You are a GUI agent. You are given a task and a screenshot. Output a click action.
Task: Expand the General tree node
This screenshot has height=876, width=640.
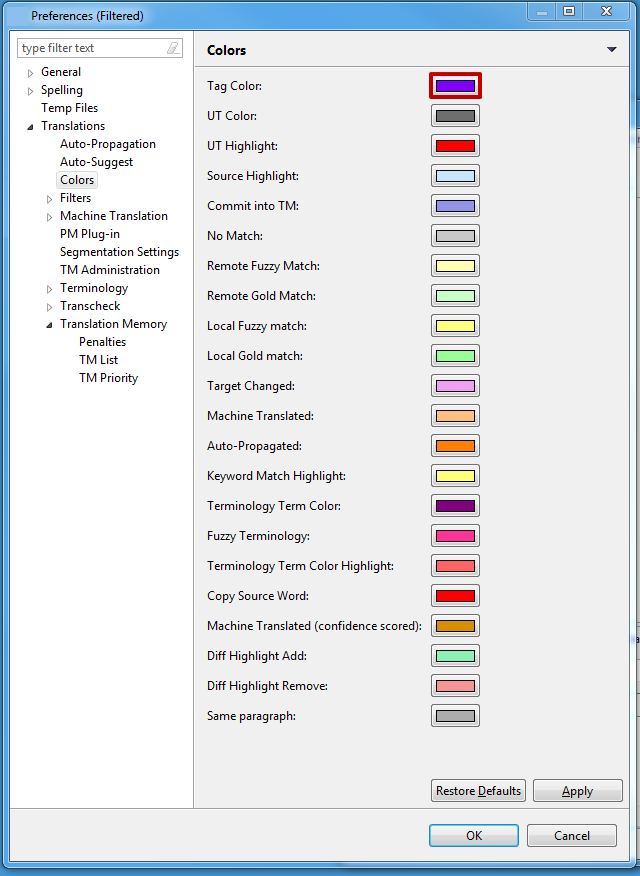click(31, 73)
